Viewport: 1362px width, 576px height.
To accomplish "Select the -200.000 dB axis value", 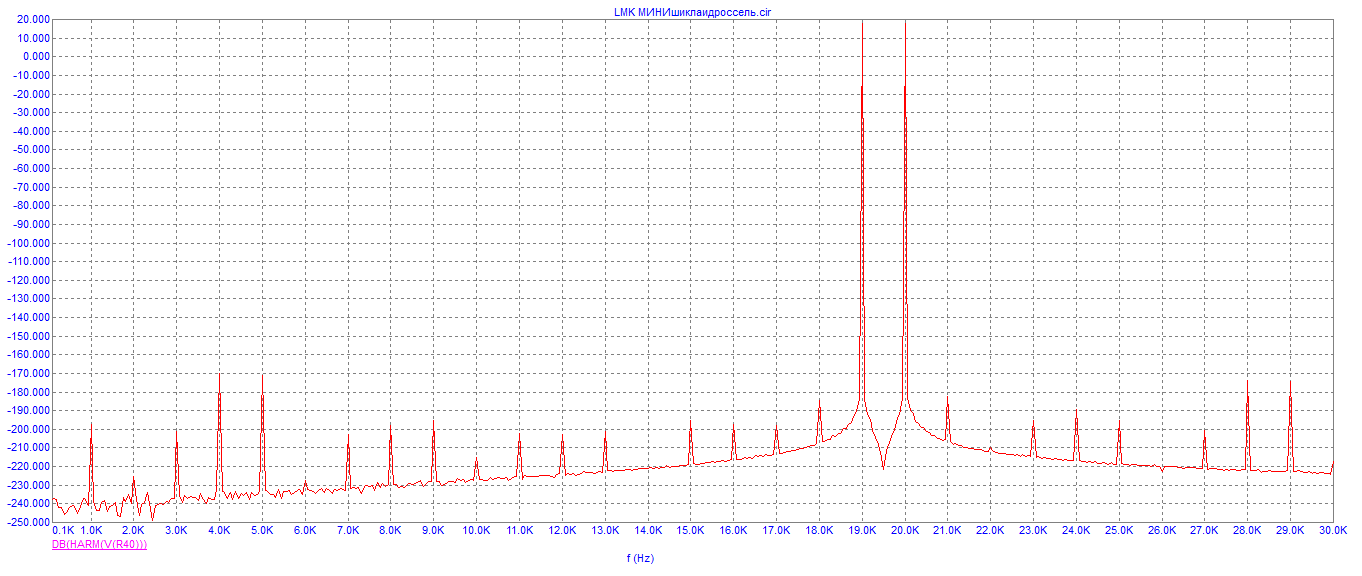I will tap(29, 429).
